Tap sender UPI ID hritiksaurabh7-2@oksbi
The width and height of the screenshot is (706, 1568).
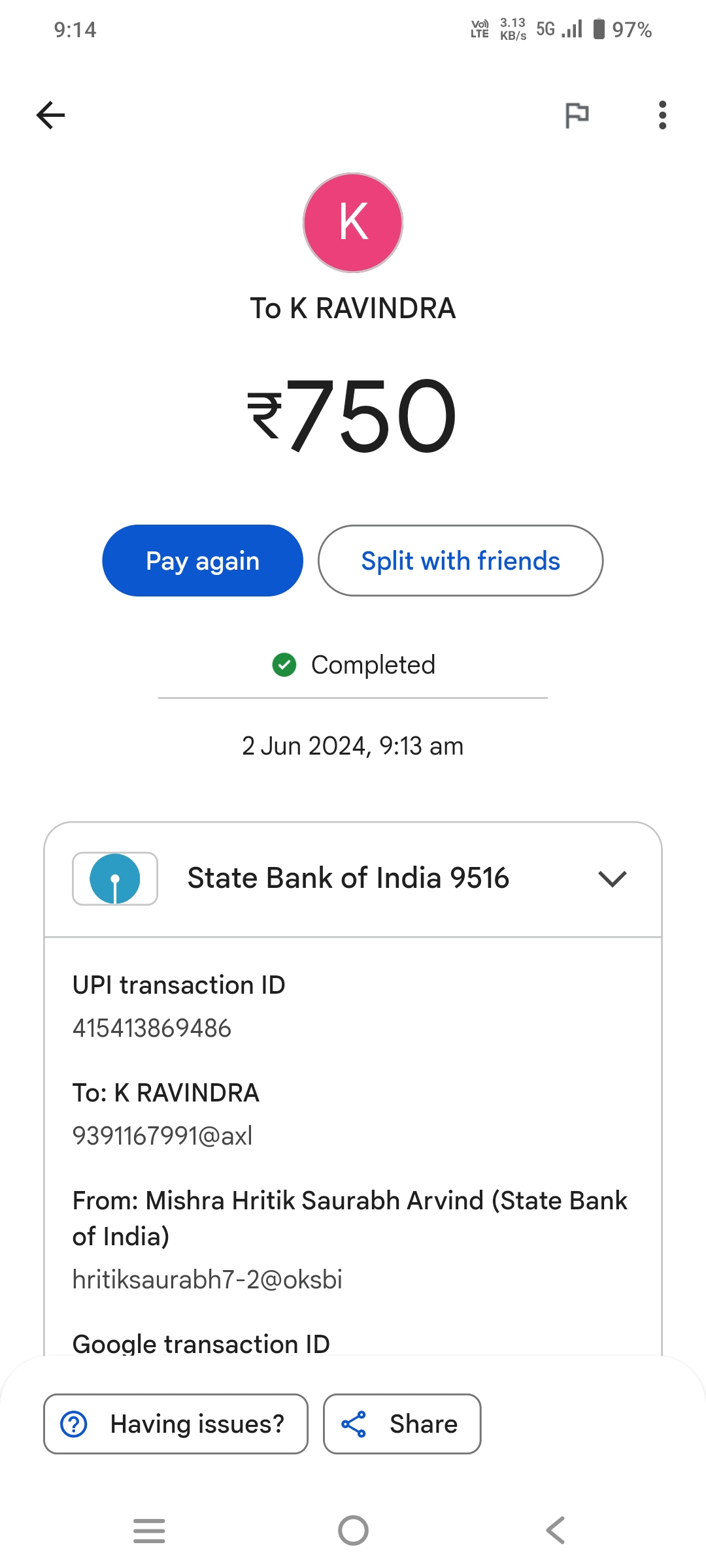click(207, 1280)
